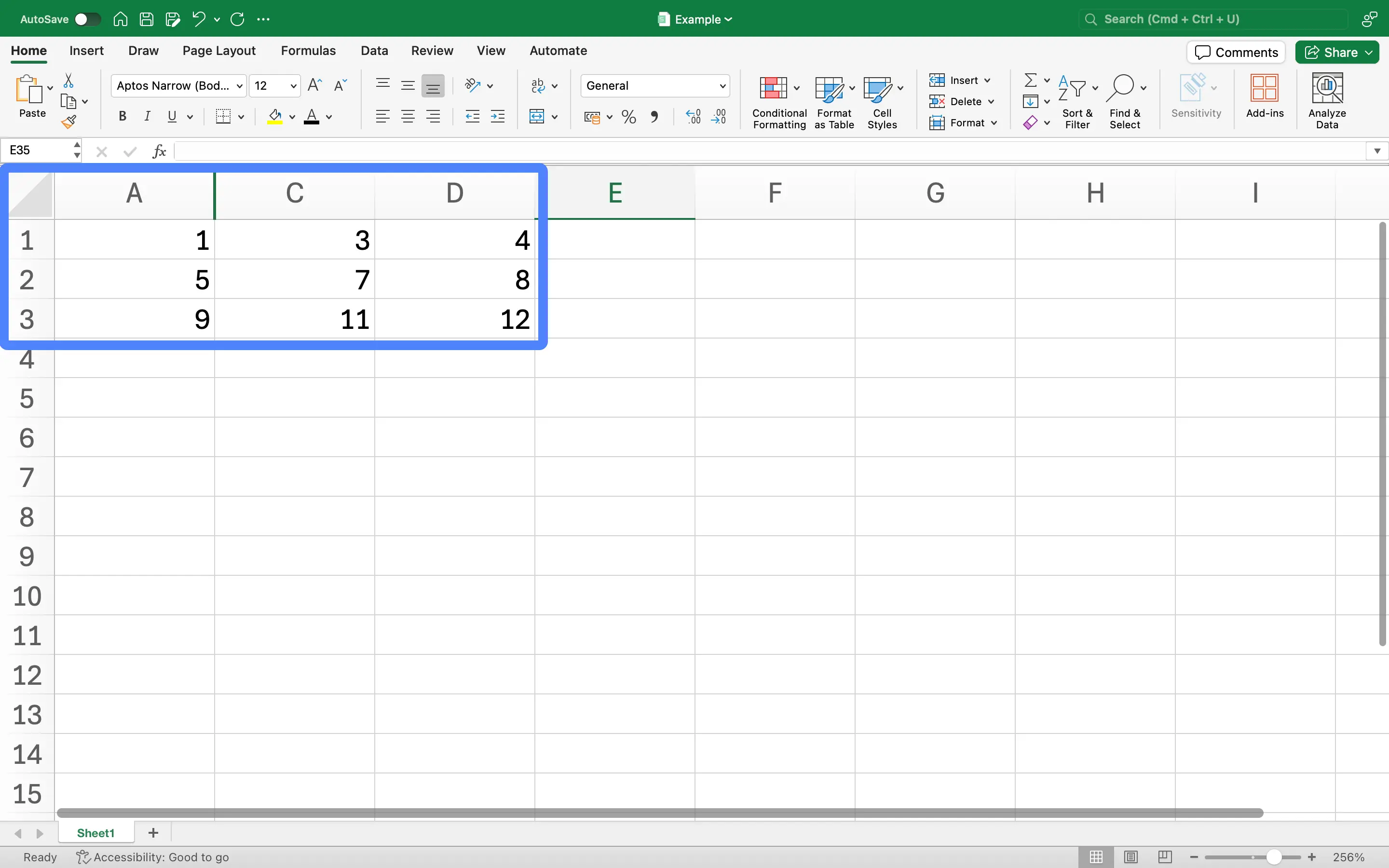This screenshot has width=1389, height=868.
Task: Apply Percent Style format
Action: (629, 117)
